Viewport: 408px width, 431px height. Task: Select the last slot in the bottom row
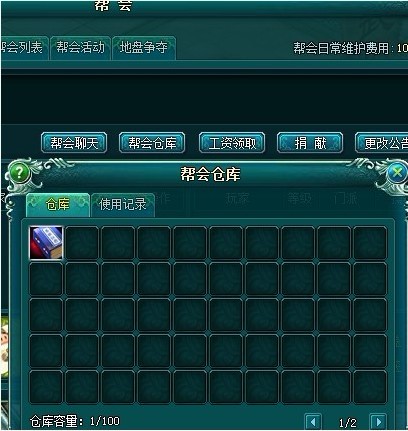370,387
